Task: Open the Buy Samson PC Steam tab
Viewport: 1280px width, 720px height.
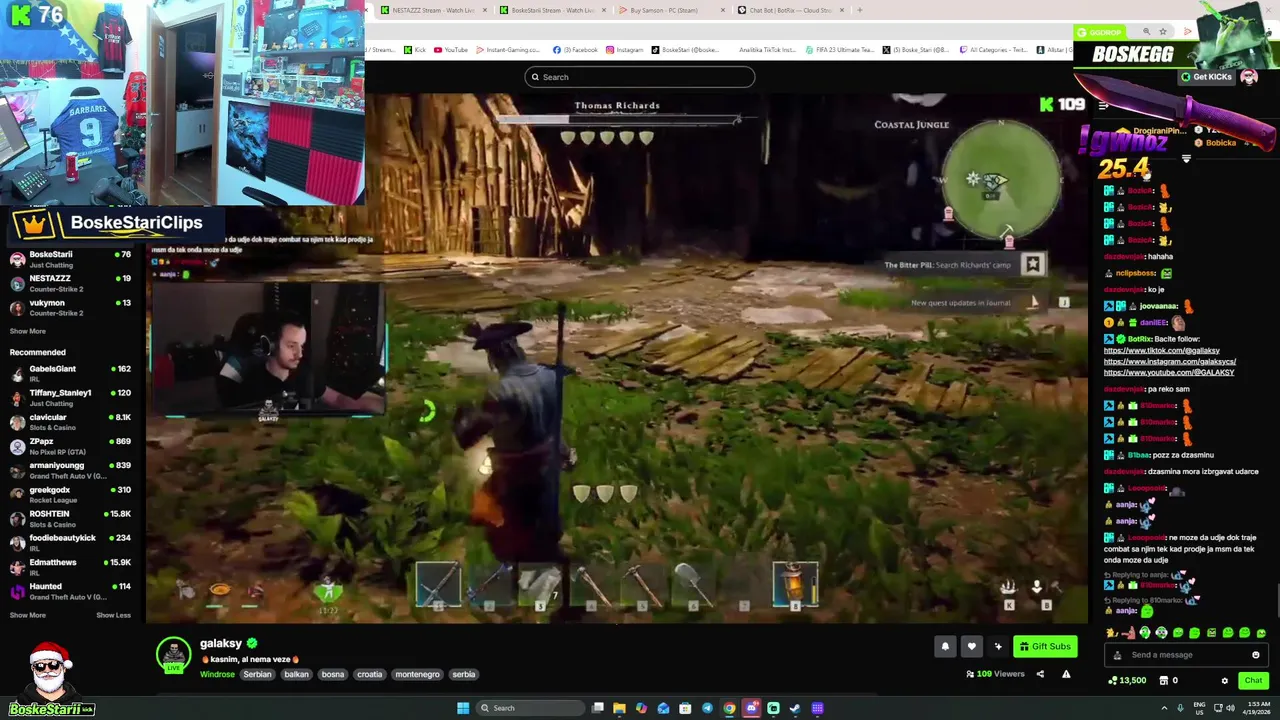Action: 665,10
